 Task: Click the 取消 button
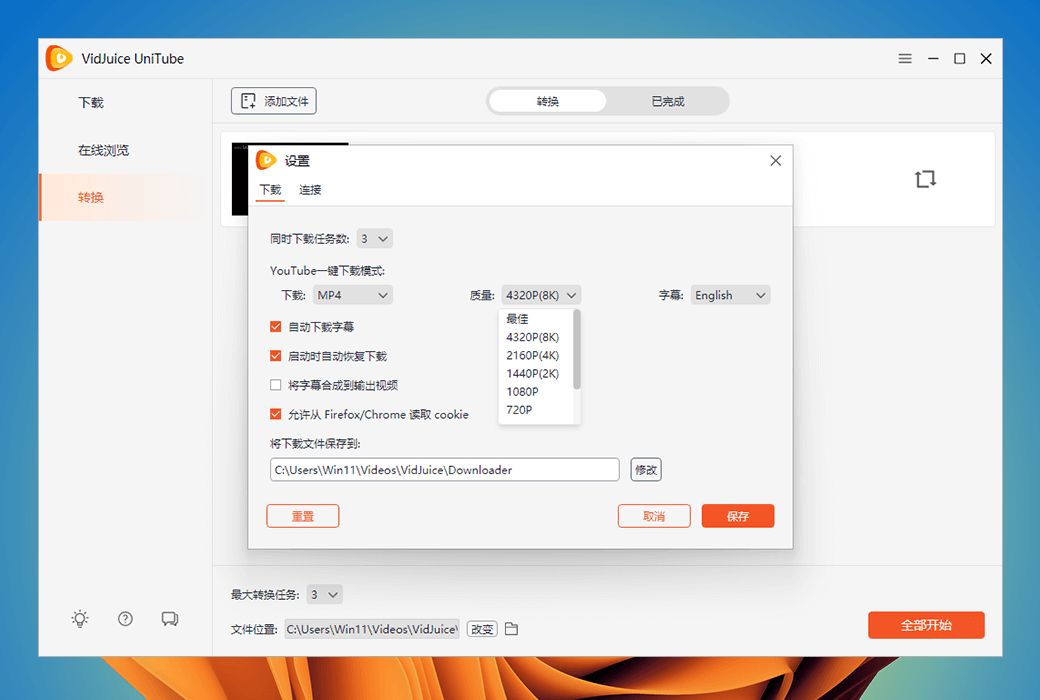pos(654,516)
